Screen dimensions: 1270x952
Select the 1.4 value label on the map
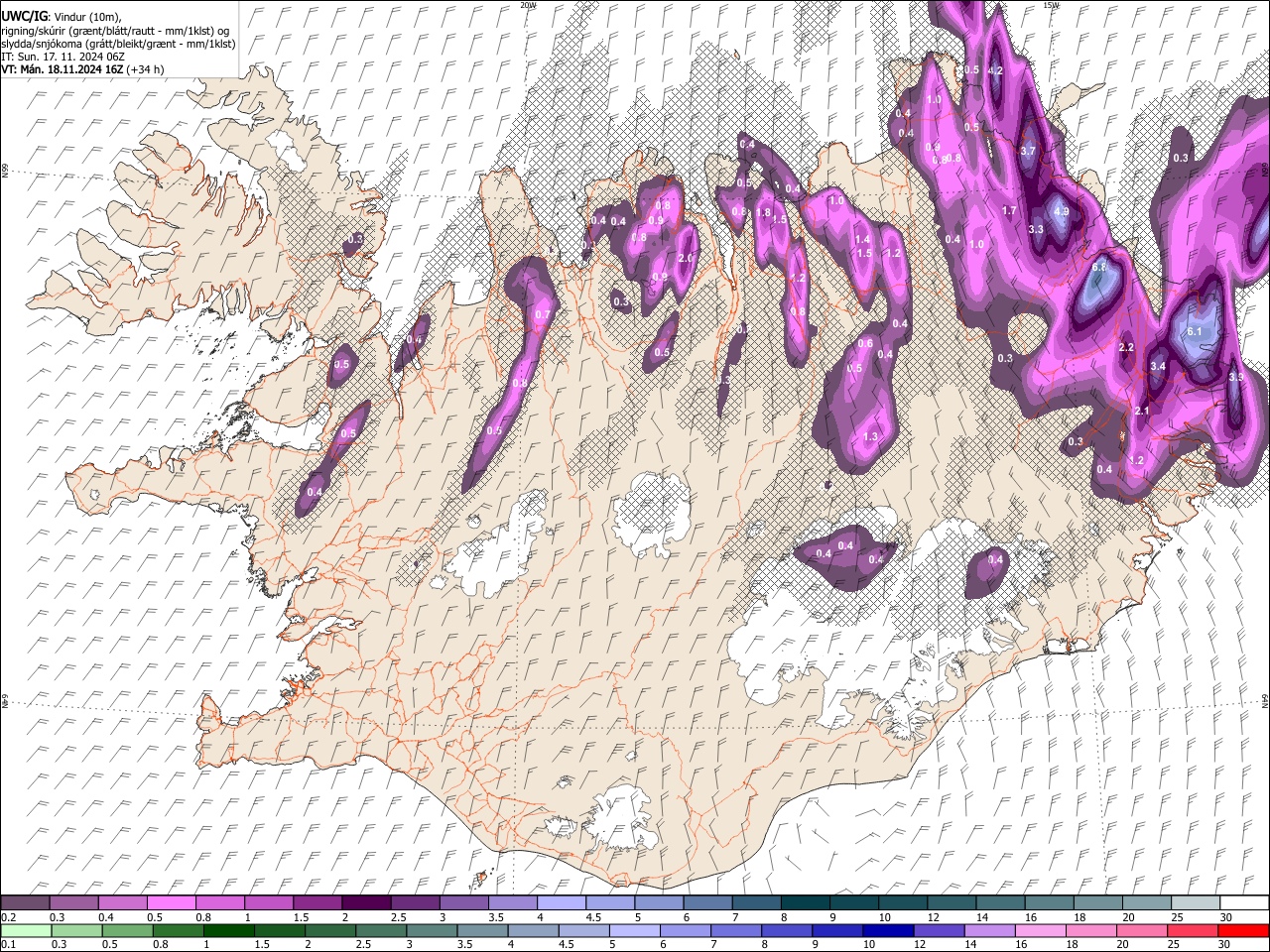pyautogui.click(x=862, y=239)
